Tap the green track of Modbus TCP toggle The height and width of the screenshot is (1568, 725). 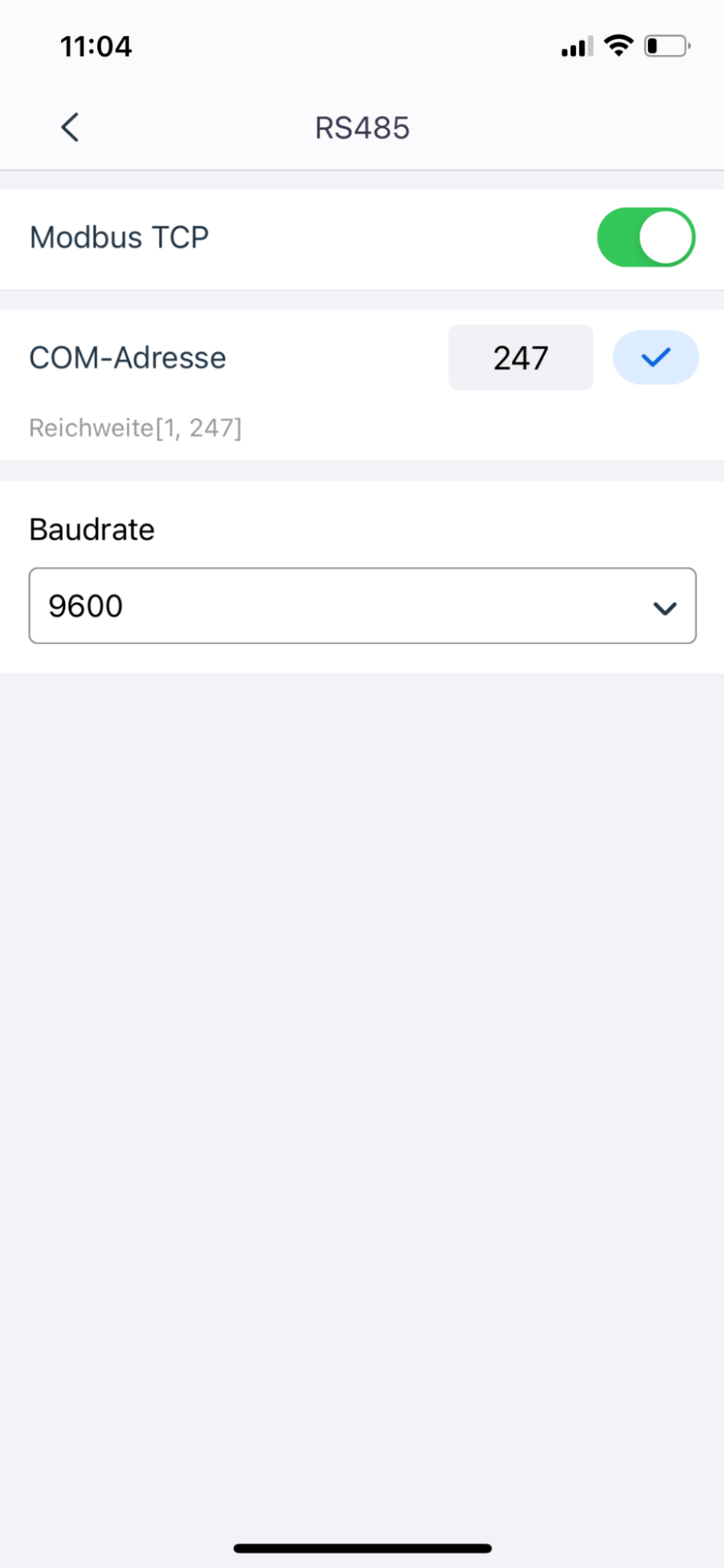click(618, 238)
